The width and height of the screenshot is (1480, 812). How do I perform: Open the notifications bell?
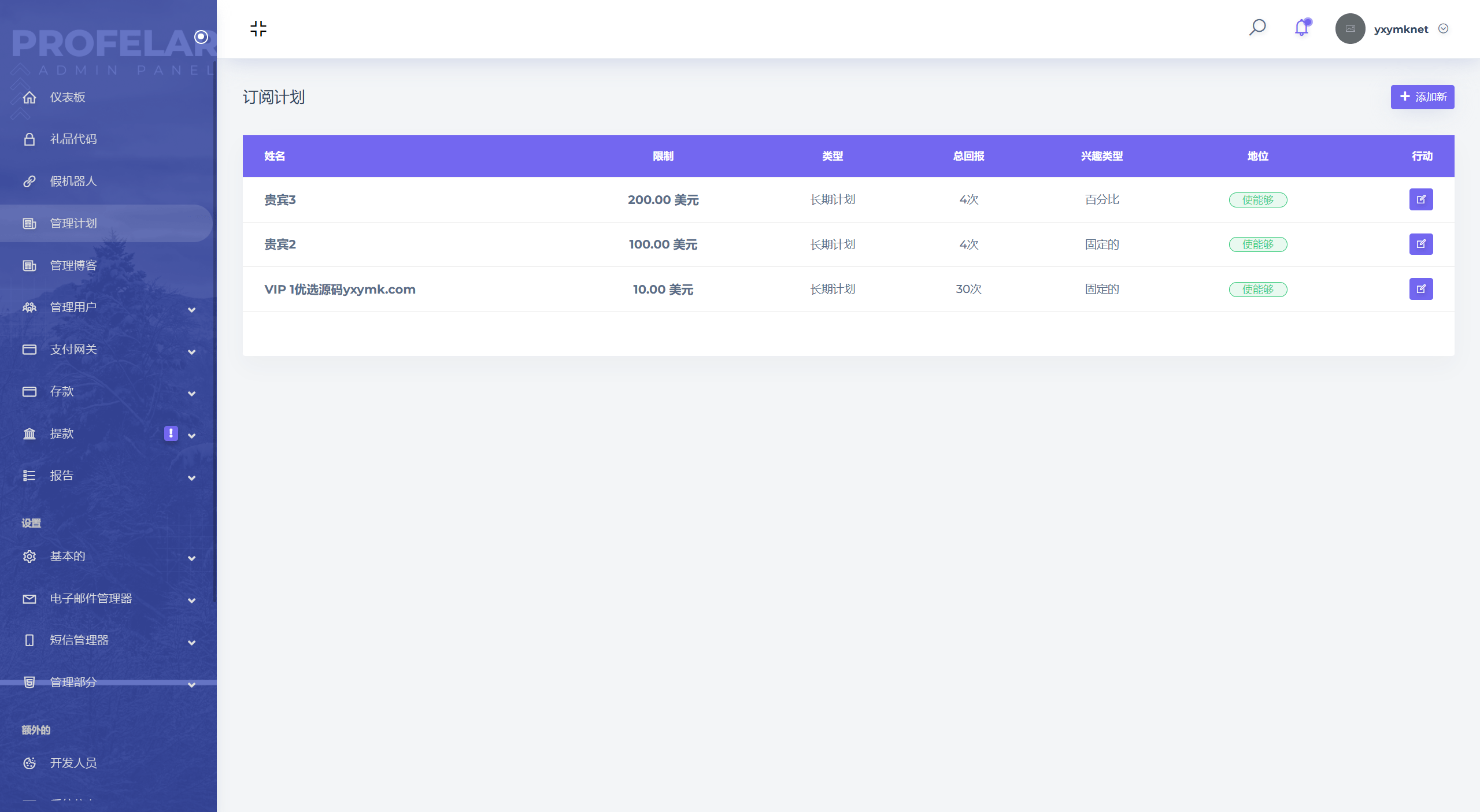click(1301, 28)
